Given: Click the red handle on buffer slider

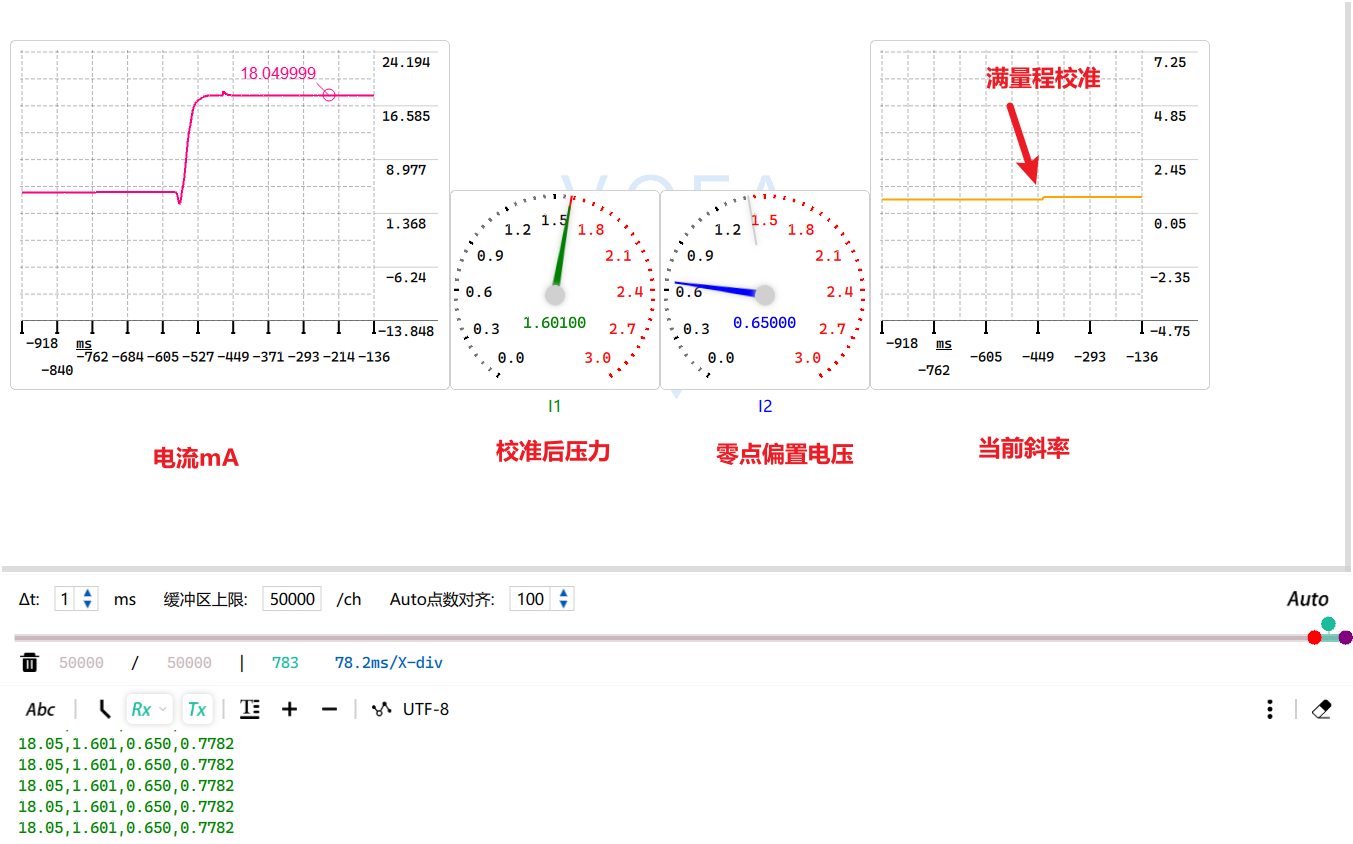Looking at the screenshot, I should pos(1314,638).
